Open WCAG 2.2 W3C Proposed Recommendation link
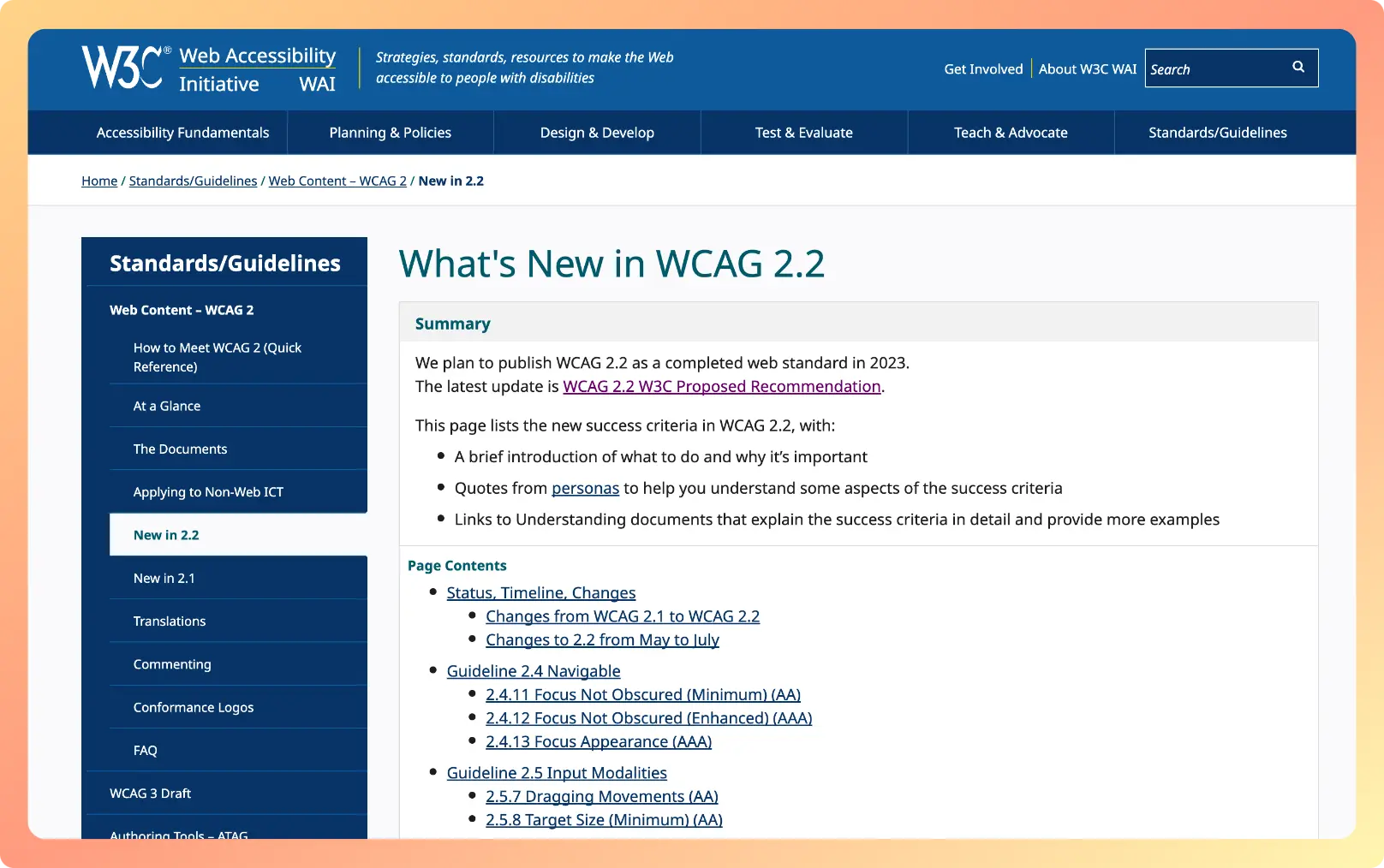The image size is (1384, 868). click(x=721, y=387)
